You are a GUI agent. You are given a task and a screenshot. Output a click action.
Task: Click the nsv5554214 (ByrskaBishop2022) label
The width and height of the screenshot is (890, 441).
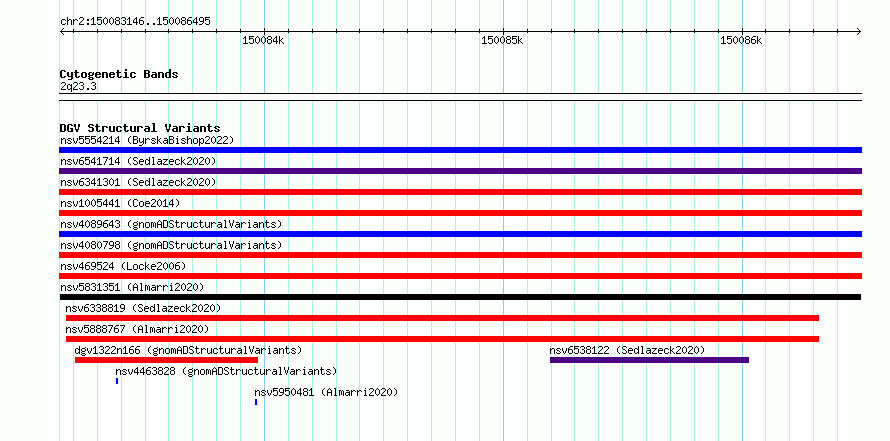(147, 140)
